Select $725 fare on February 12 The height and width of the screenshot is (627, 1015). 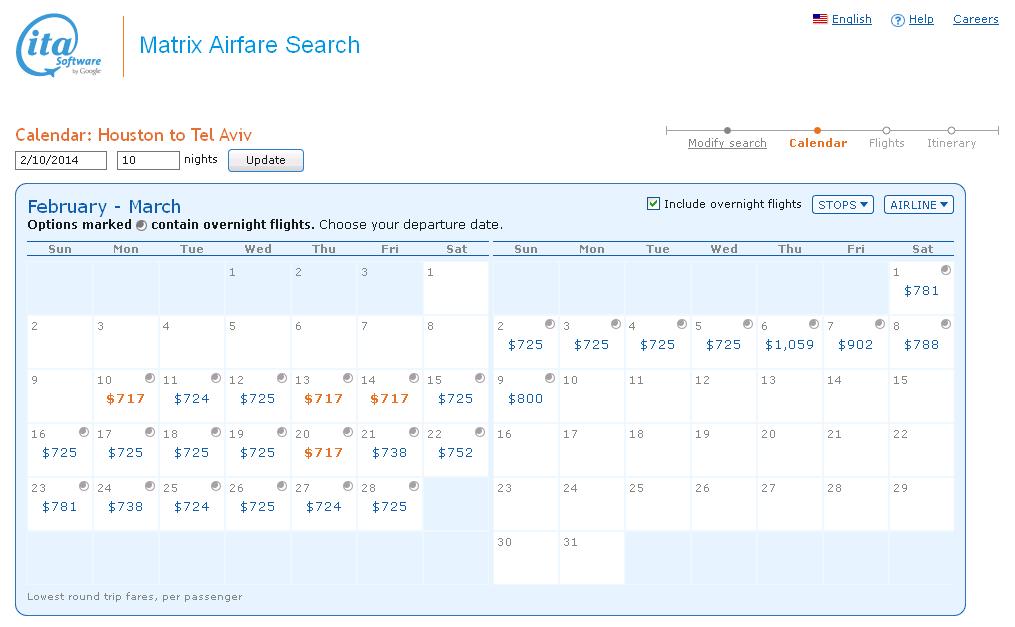coord(258,399)
